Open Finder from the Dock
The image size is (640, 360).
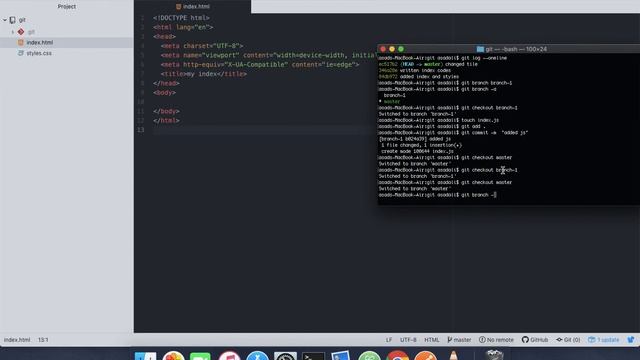point(145,356)
